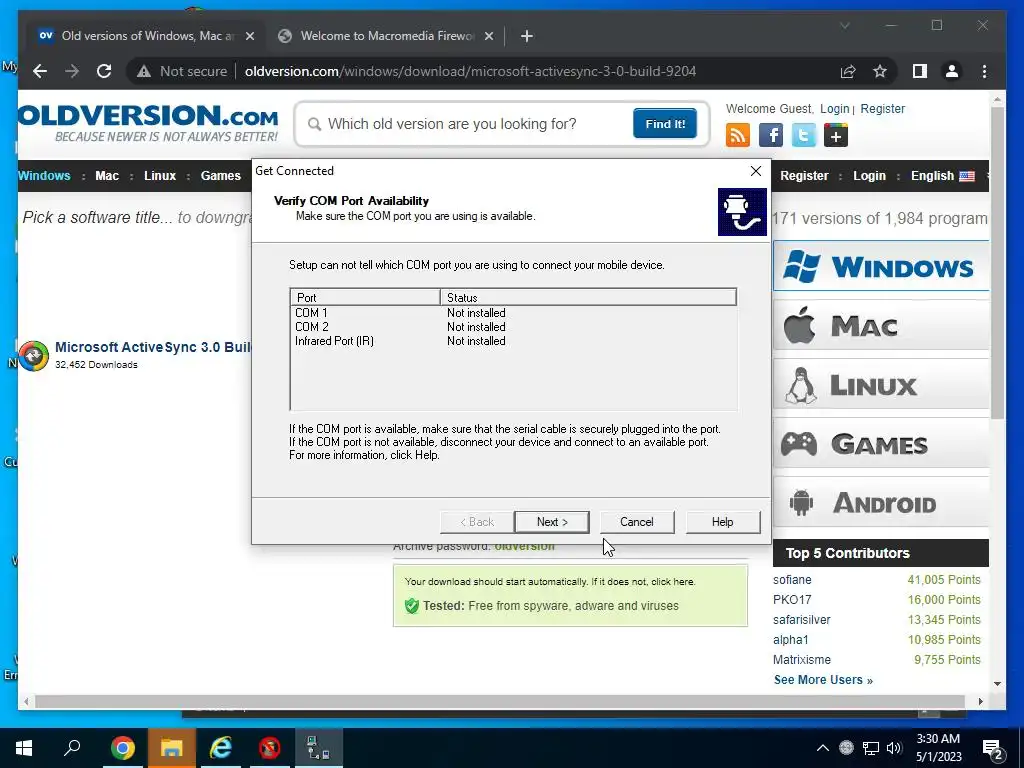Switch to Welcome to Macromedia Fireworks tab
The height and width of the screenshot is (768, 1024).
(x=385, y=36)
